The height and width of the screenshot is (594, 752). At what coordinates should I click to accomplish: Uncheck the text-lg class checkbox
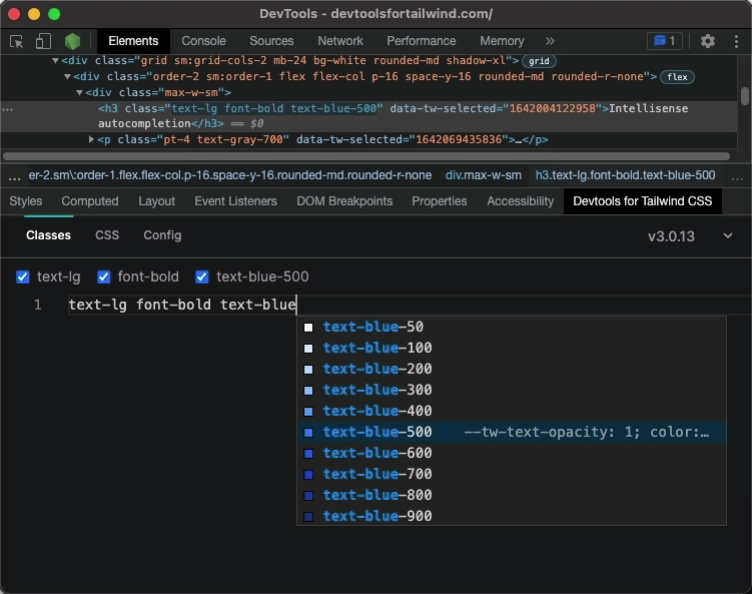coord(23,277)
